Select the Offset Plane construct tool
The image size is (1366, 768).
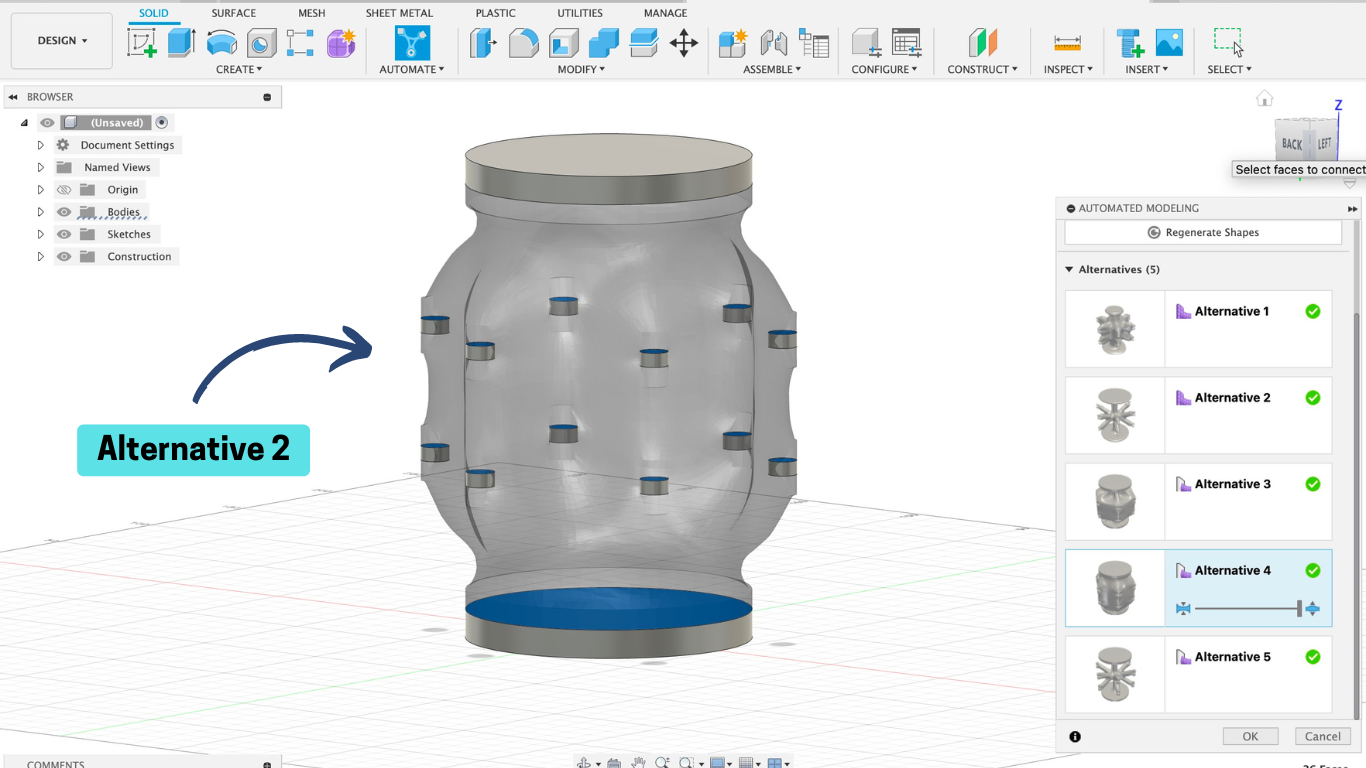coord(983,43)
